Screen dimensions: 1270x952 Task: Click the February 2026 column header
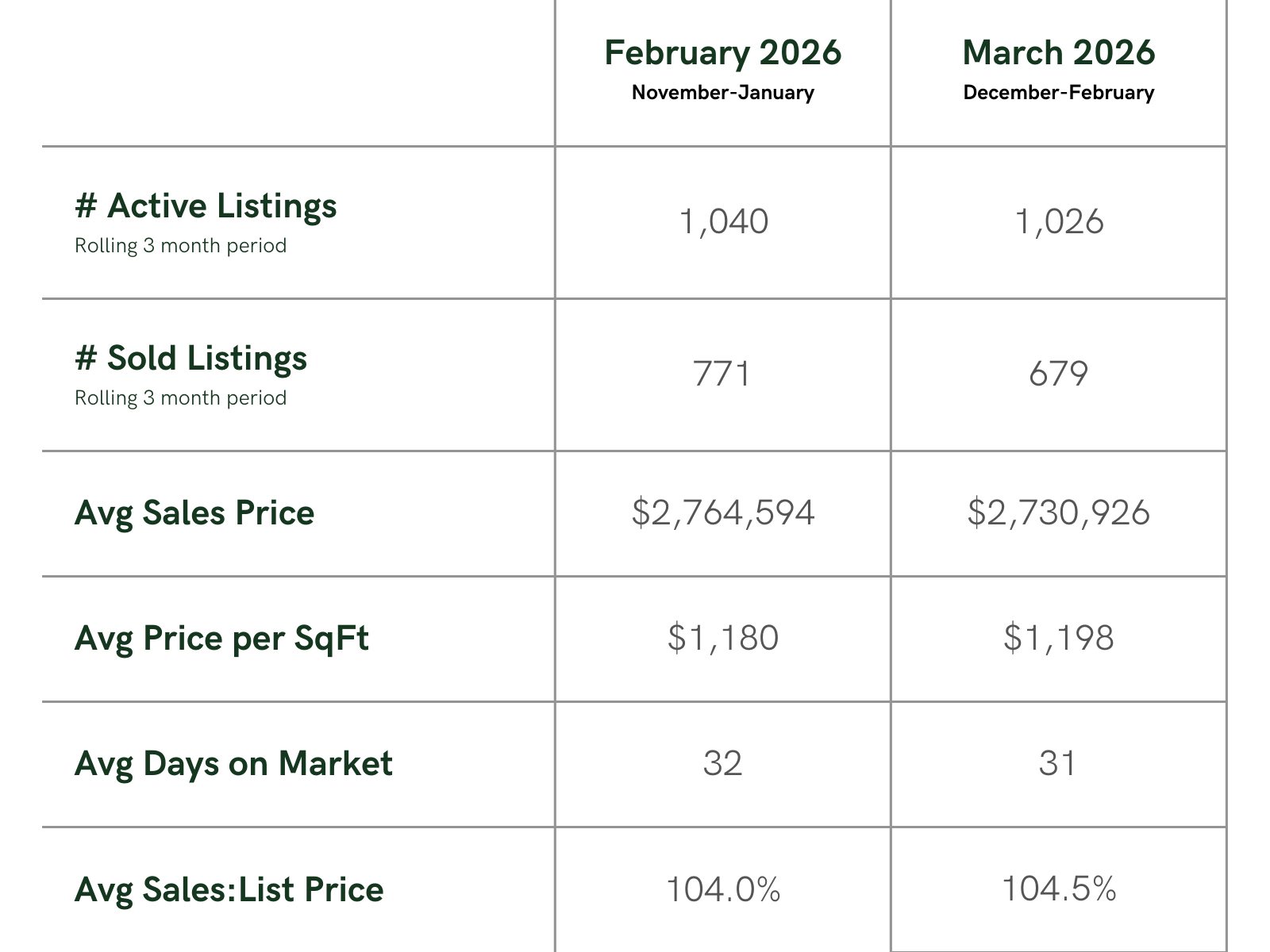(x=722, y=53)
